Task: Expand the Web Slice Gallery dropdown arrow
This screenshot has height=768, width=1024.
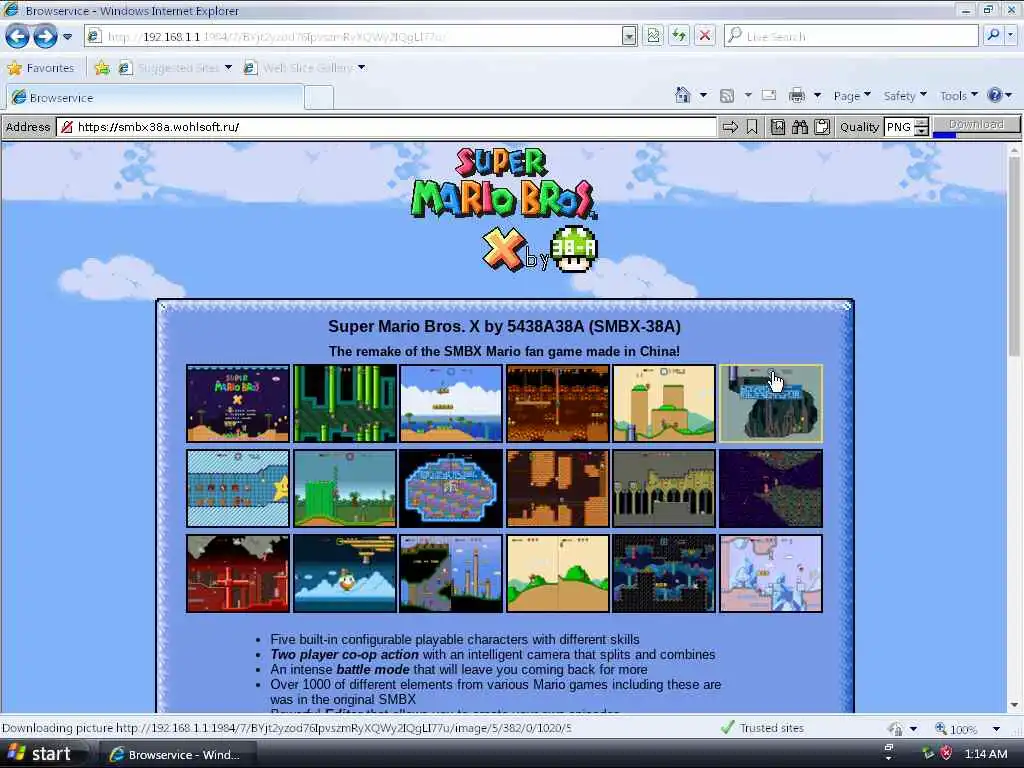Action: (x=362, y=68)
